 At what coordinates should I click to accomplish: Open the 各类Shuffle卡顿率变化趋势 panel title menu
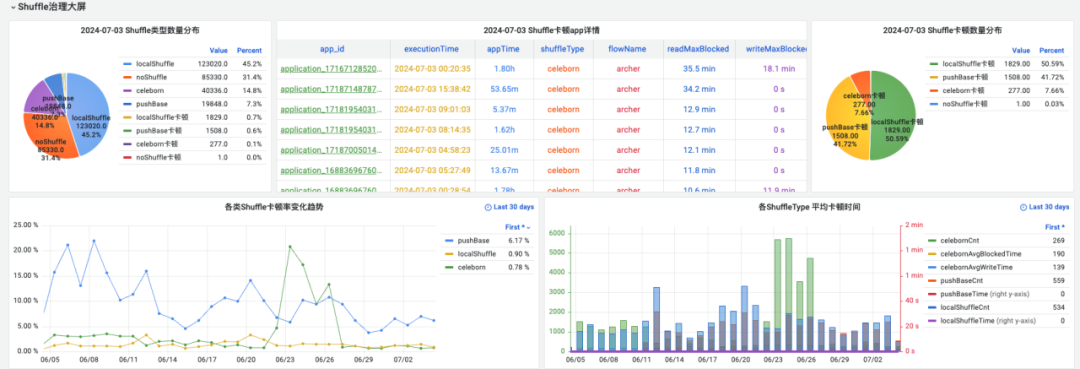click(273, 207)
